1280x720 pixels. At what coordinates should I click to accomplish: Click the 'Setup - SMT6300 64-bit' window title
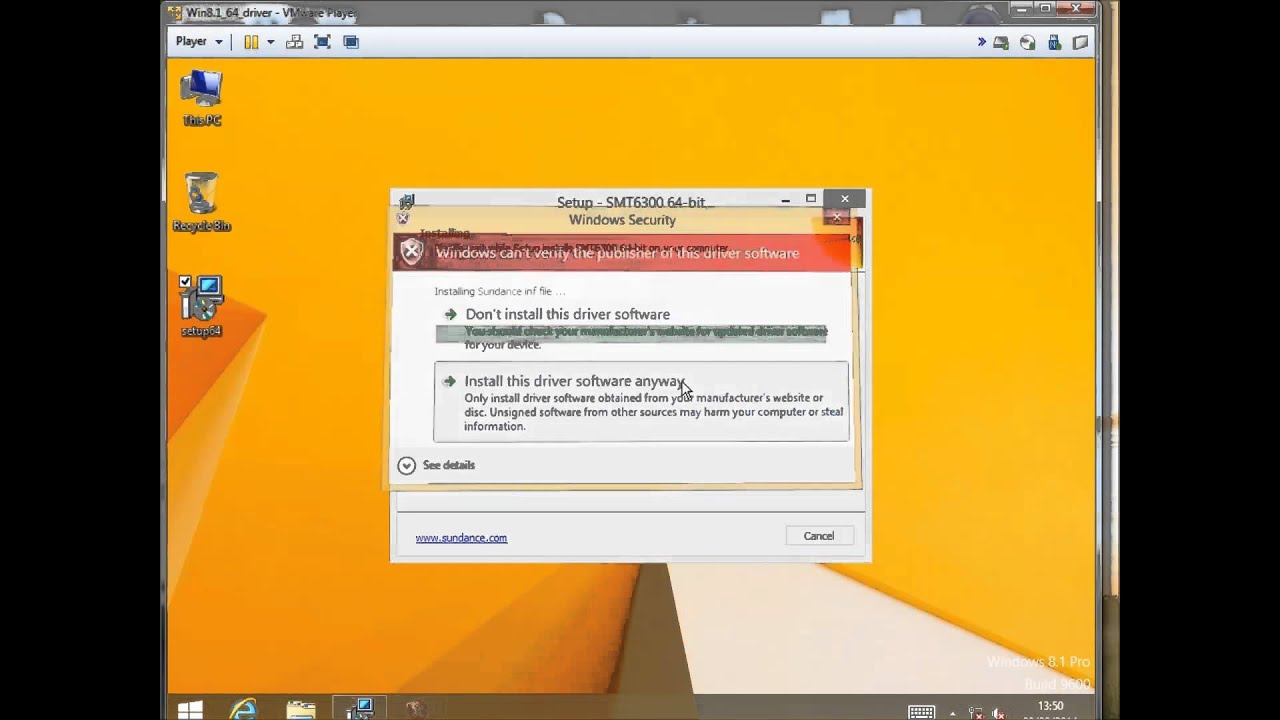(x=631, y=202)
